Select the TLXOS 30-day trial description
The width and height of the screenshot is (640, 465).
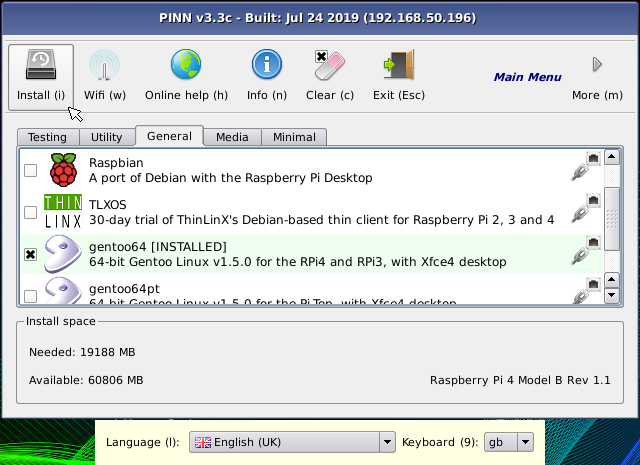(x=322, y=220)
